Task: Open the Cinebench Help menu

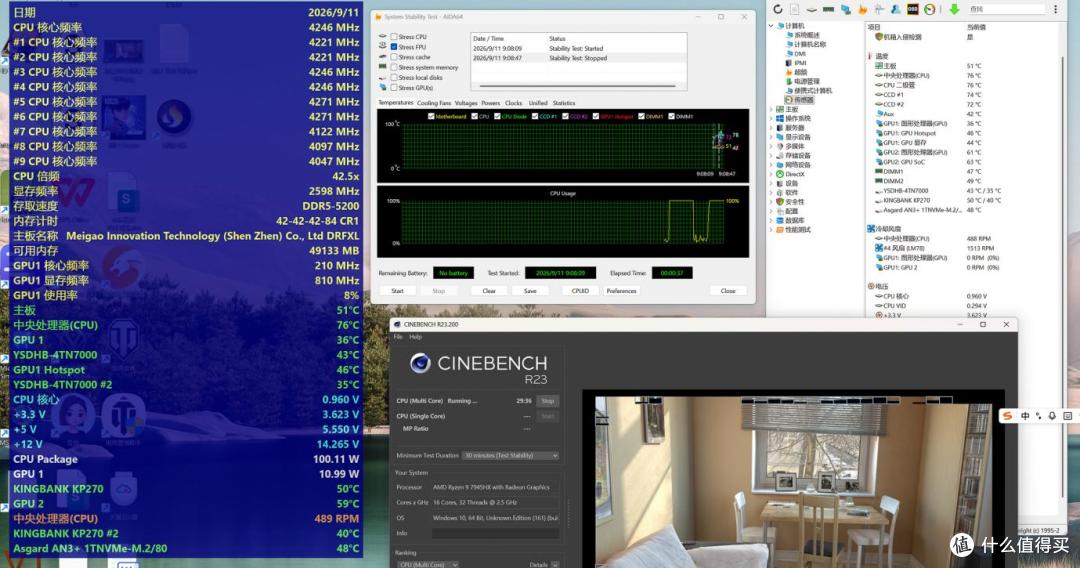Action: (x=415, y=337)
